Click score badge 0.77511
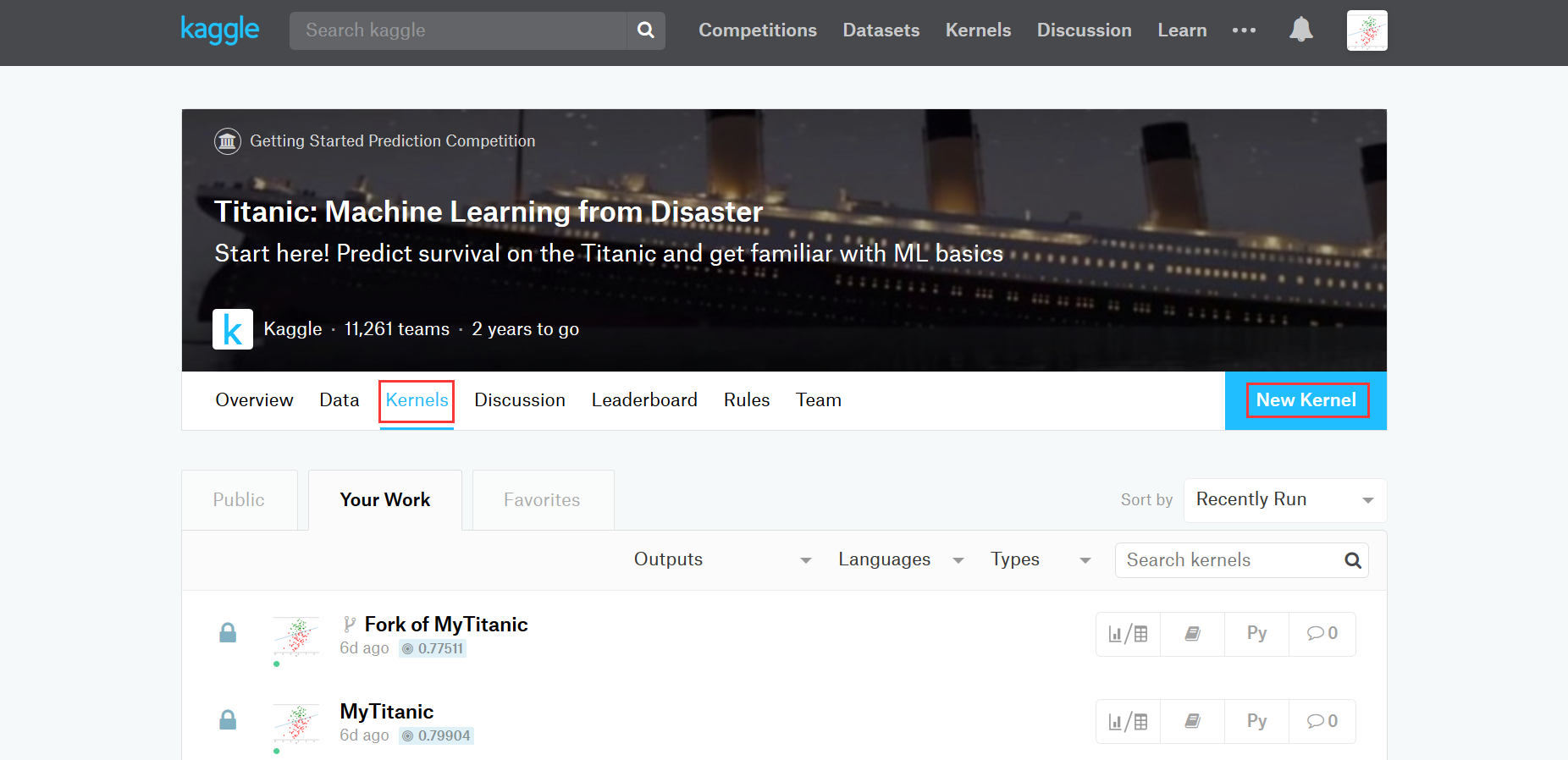The height and width of the screenshot is (760, 1568). coord(433,649)
